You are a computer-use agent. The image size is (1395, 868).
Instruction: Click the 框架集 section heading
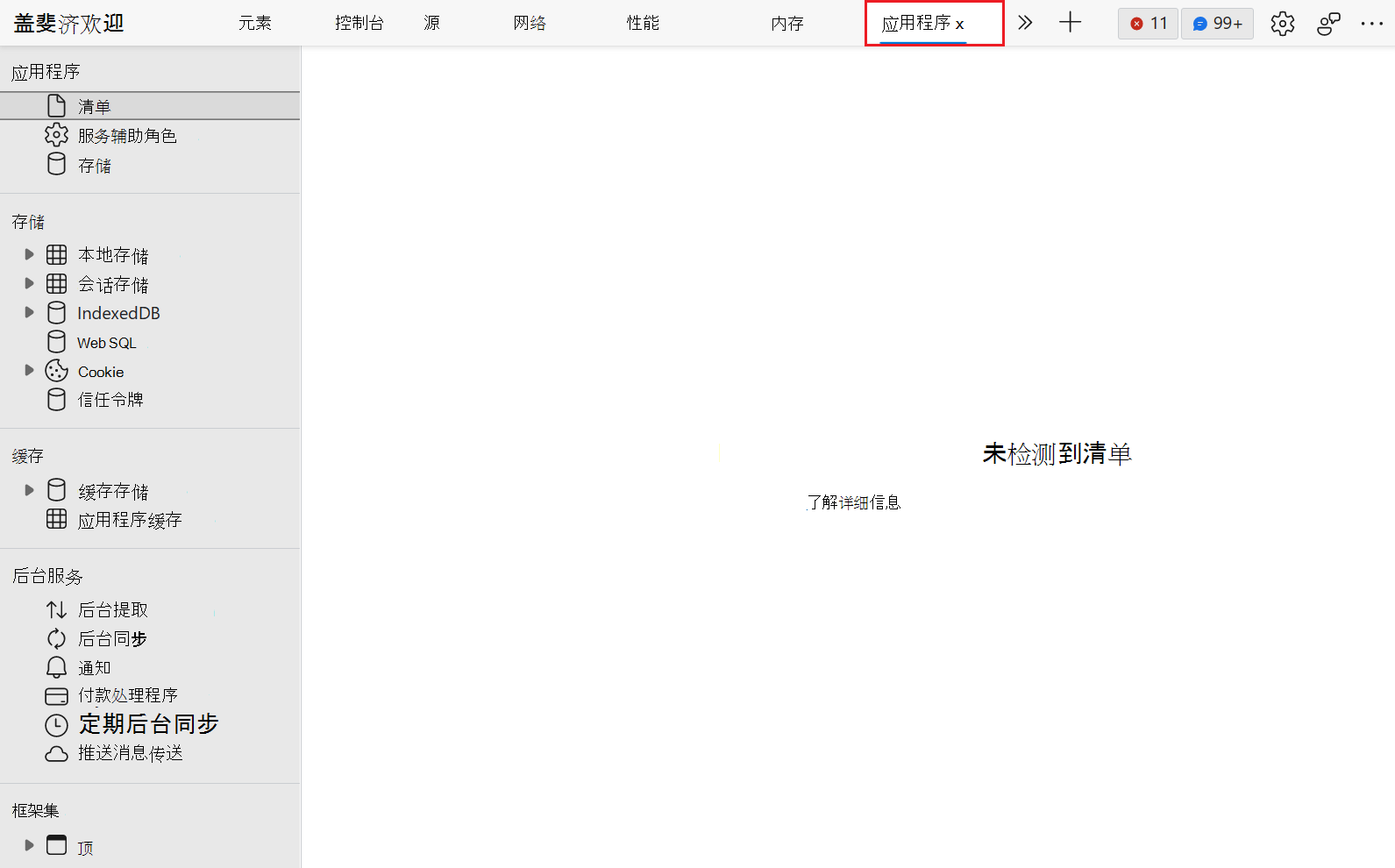(36, 810)
